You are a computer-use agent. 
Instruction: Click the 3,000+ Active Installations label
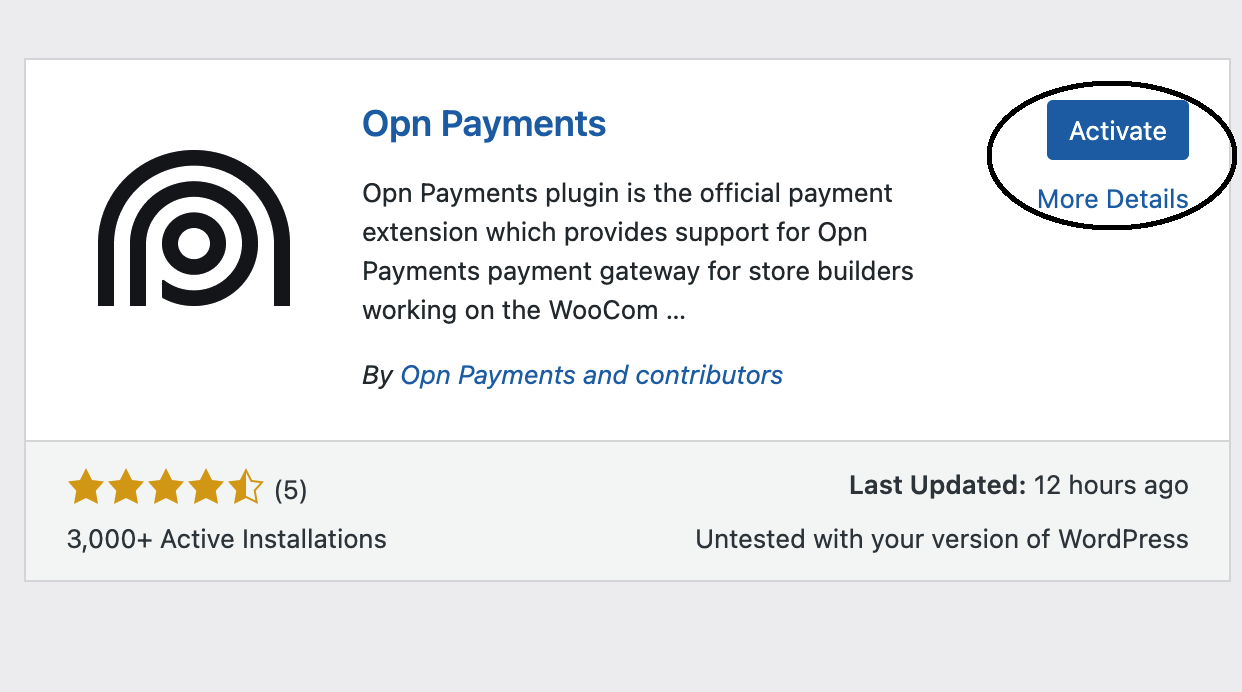[226, 539]
